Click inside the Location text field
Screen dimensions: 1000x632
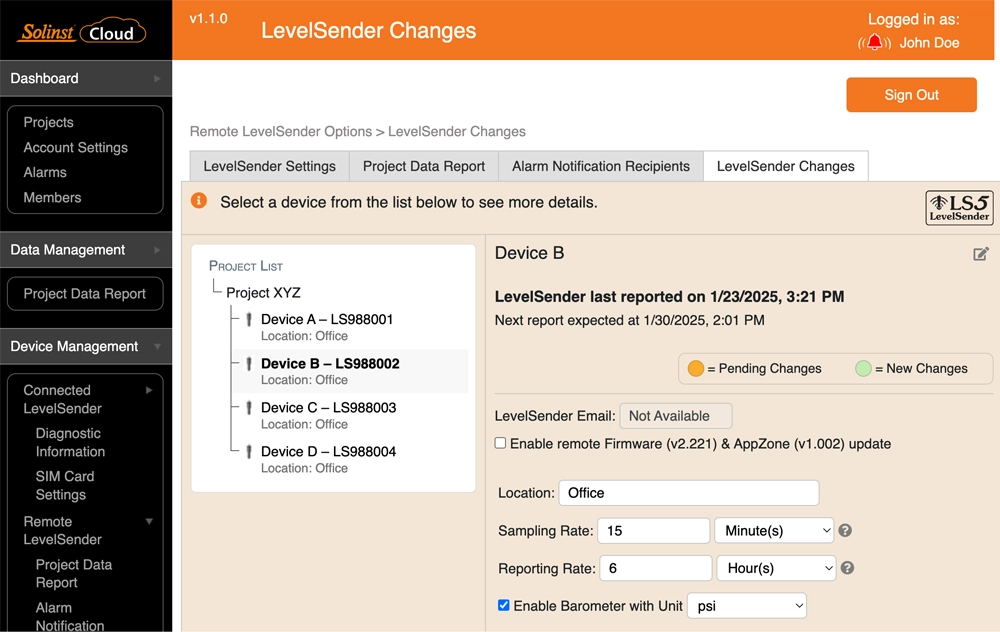coord(688,492)
